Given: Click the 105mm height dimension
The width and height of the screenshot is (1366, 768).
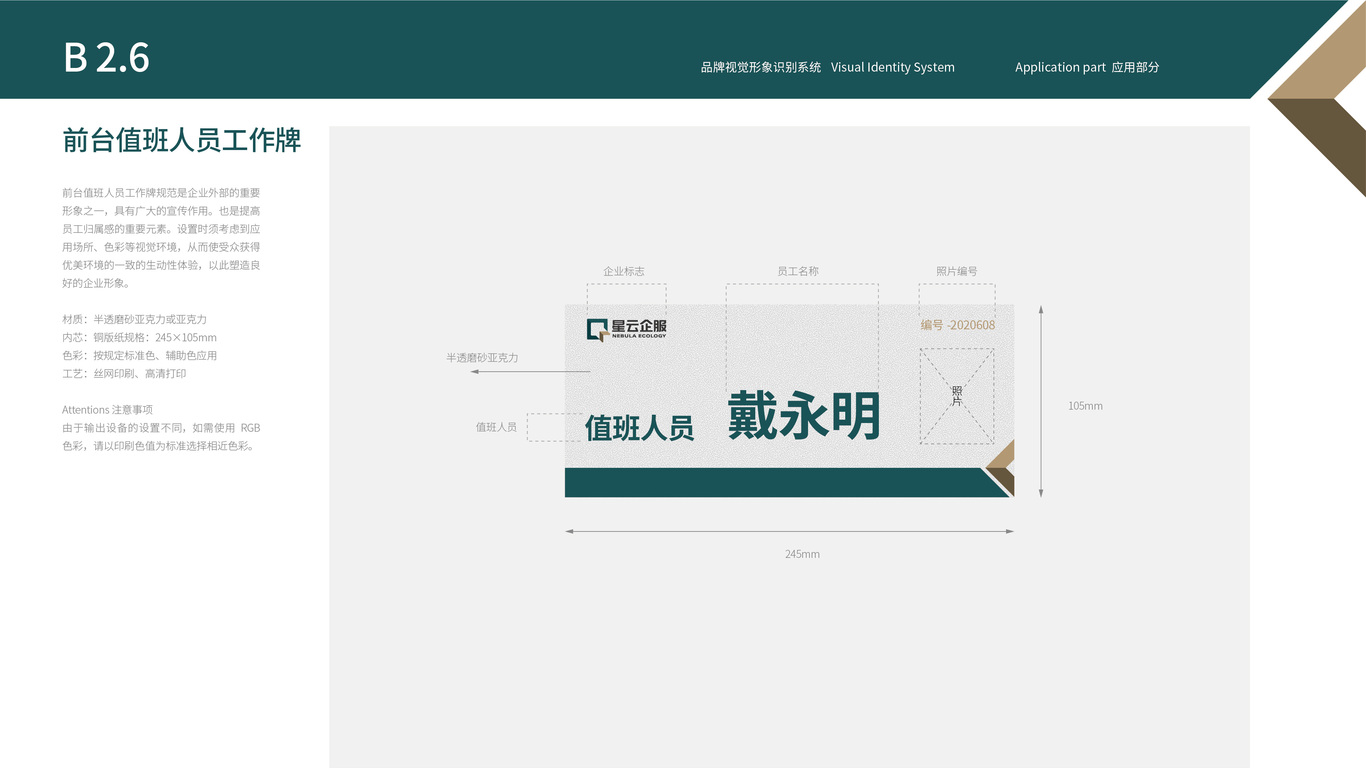Looking at the screenshot, I should [1085, 406].
